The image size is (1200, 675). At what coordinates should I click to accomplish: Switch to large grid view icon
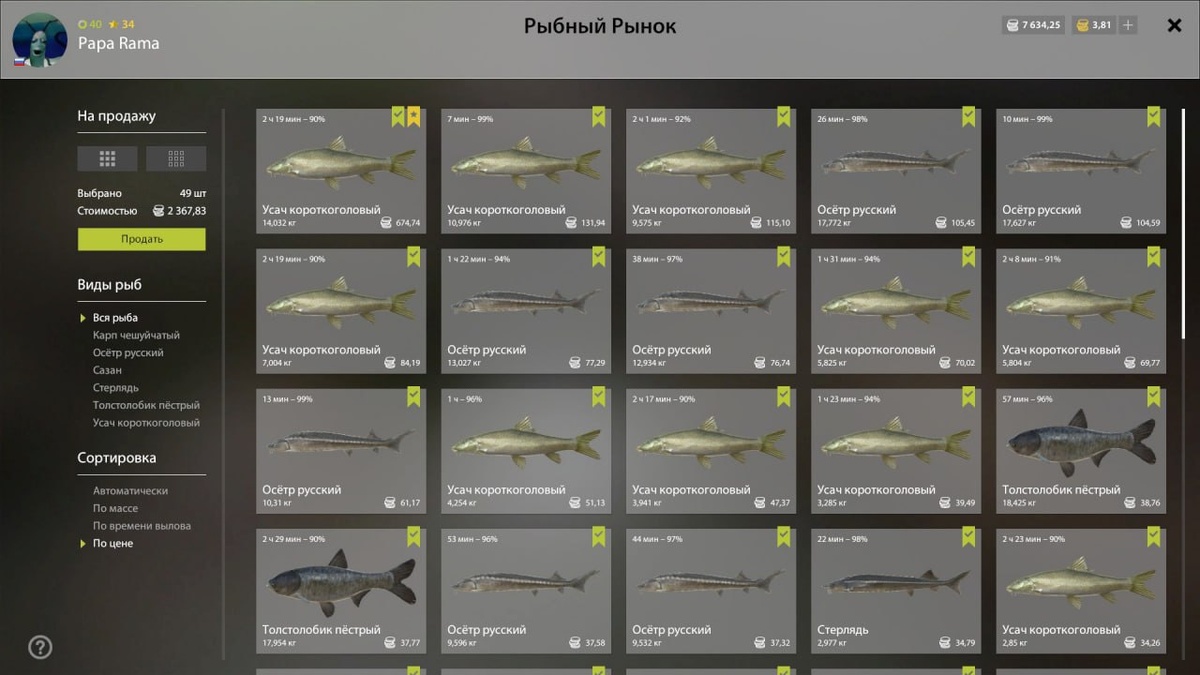pos(107,158)
